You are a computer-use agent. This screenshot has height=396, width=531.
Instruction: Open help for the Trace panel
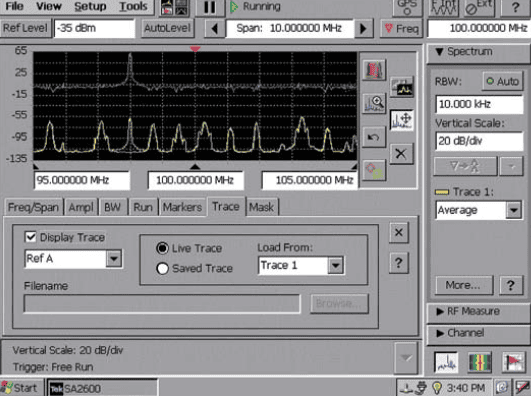pos(399,263)
